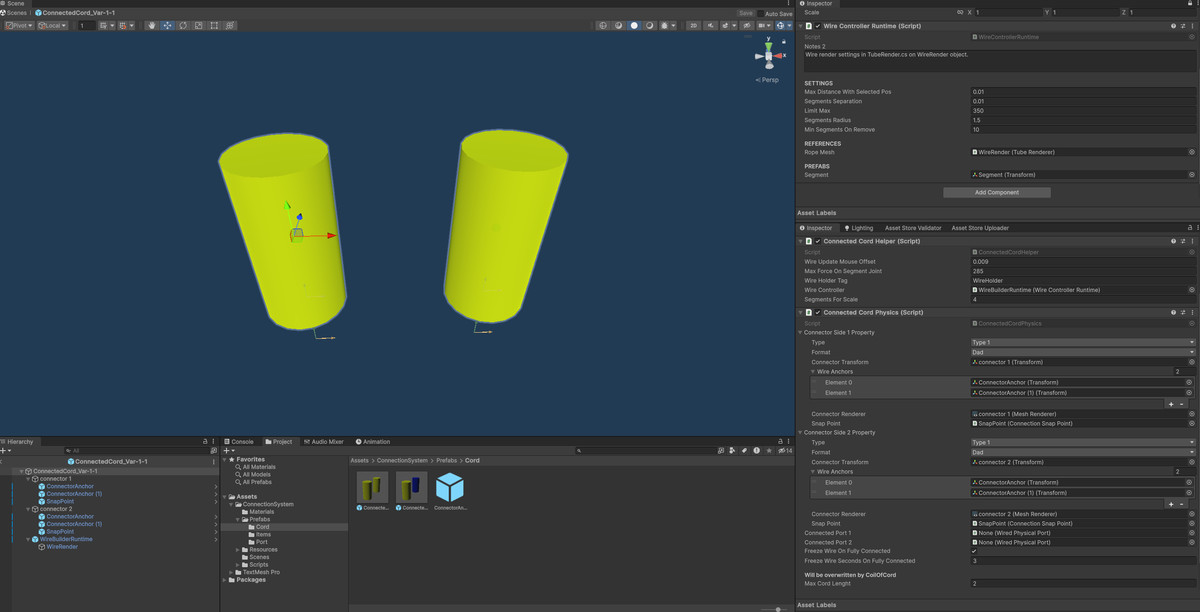Toggle hidden packages visibility count icon
This screenshot has width=1200, height=612.
pyautogui.click(x=784, y=451)
